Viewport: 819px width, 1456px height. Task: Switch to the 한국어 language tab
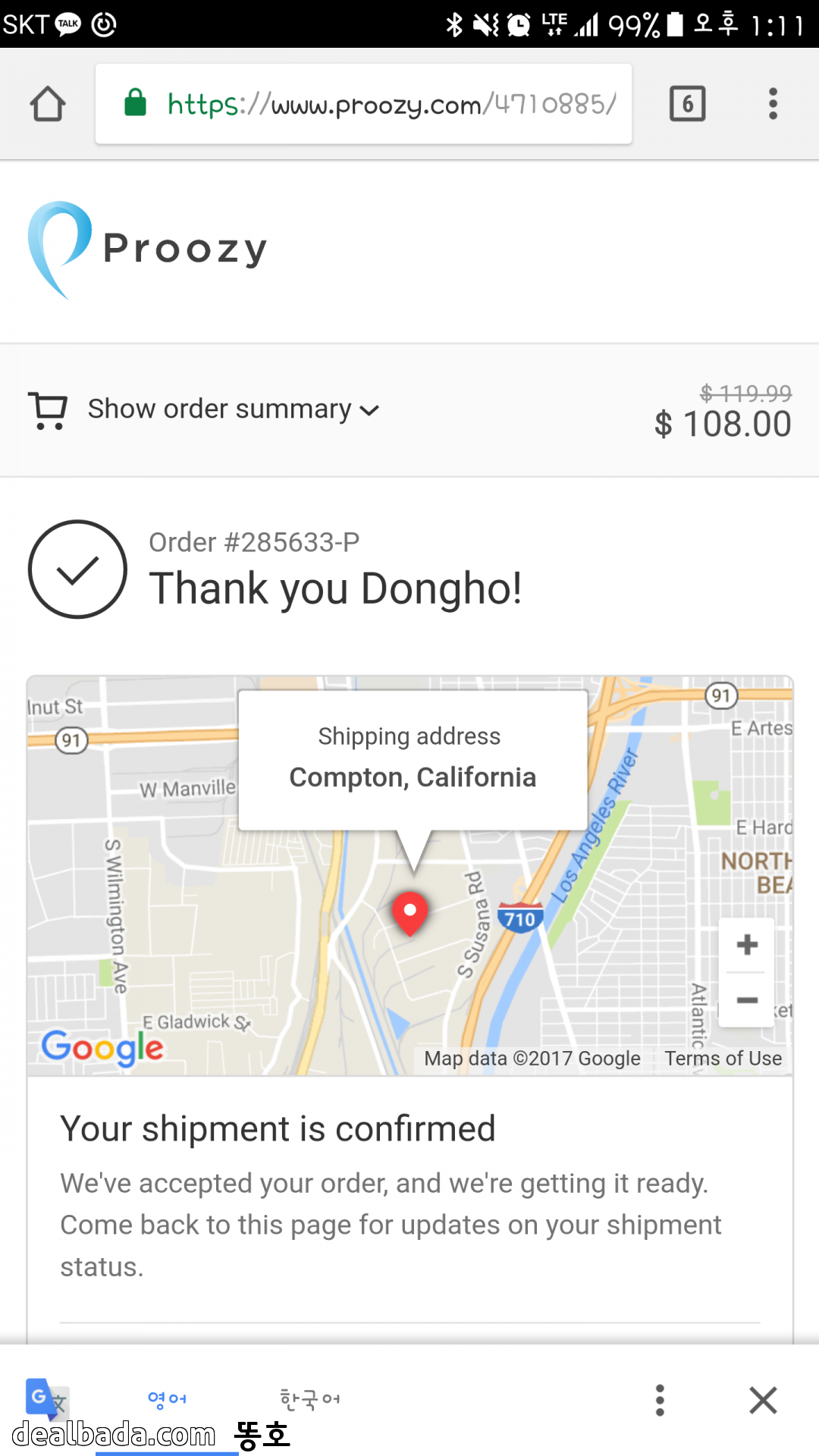click(309, 1400)
